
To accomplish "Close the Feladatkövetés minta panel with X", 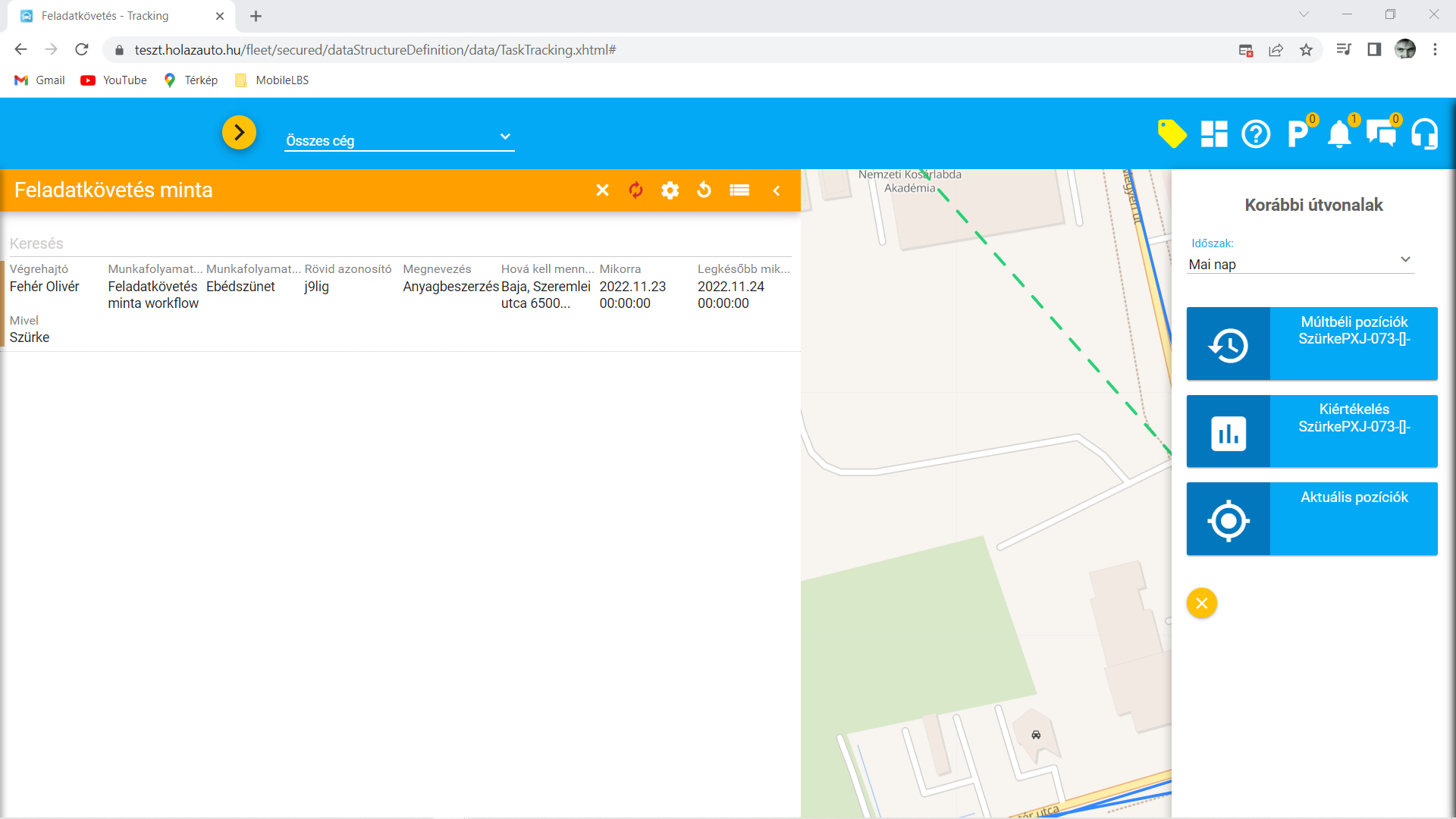I will coord(602,190).
